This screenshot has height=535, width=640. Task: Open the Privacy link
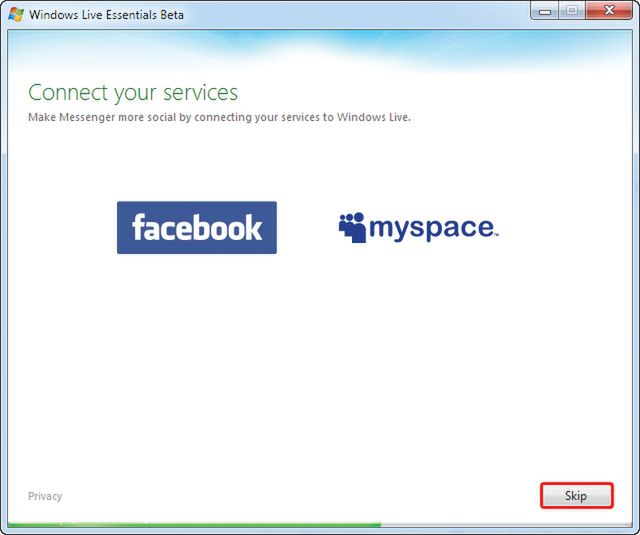(x=45, y=496)
